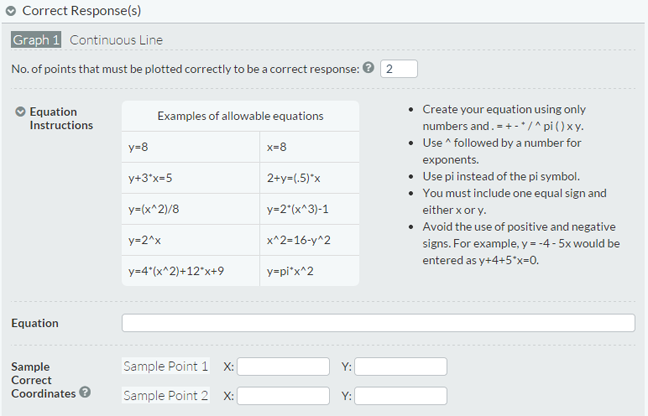648x416 pixels.
Task: Click Sample Point 2 Y field
Action: click(x=400, y=396)
